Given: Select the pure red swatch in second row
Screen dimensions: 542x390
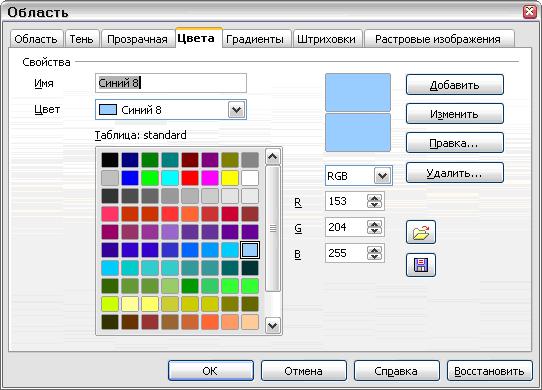Looking at the screenshot, I should [190, 178].
